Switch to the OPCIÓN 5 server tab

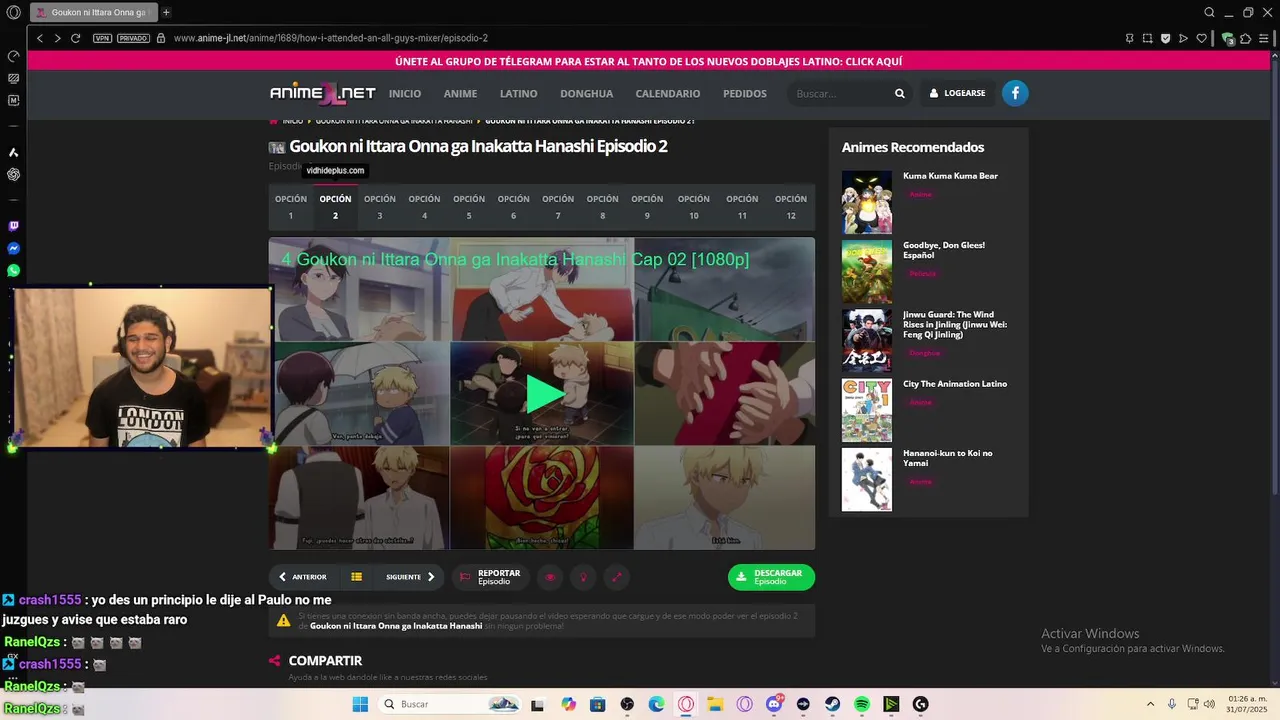coord(468,207)
